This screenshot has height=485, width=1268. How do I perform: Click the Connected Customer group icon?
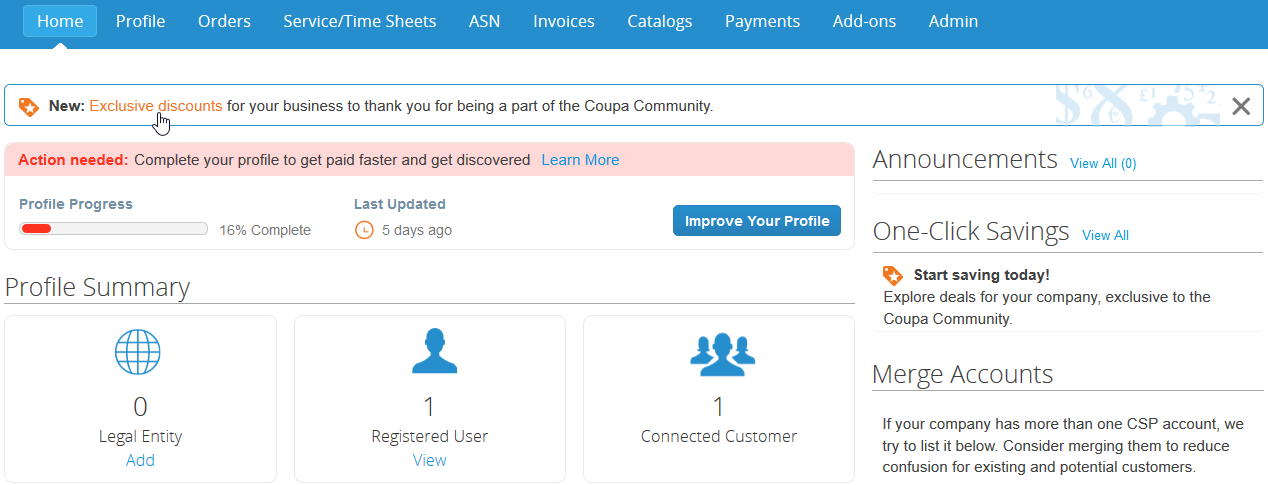point(719,352)
